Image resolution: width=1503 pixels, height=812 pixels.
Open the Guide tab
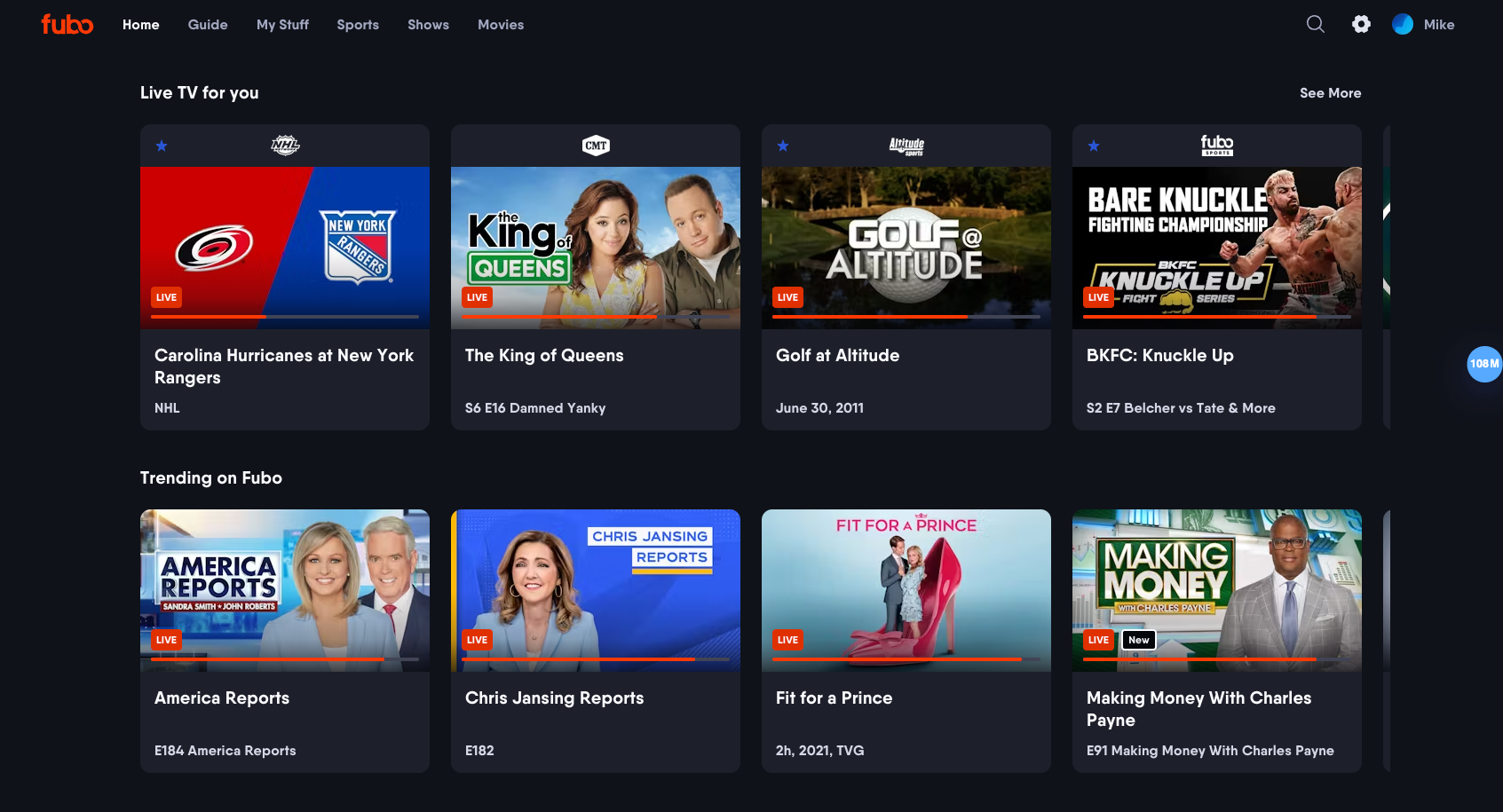[208, 25]
